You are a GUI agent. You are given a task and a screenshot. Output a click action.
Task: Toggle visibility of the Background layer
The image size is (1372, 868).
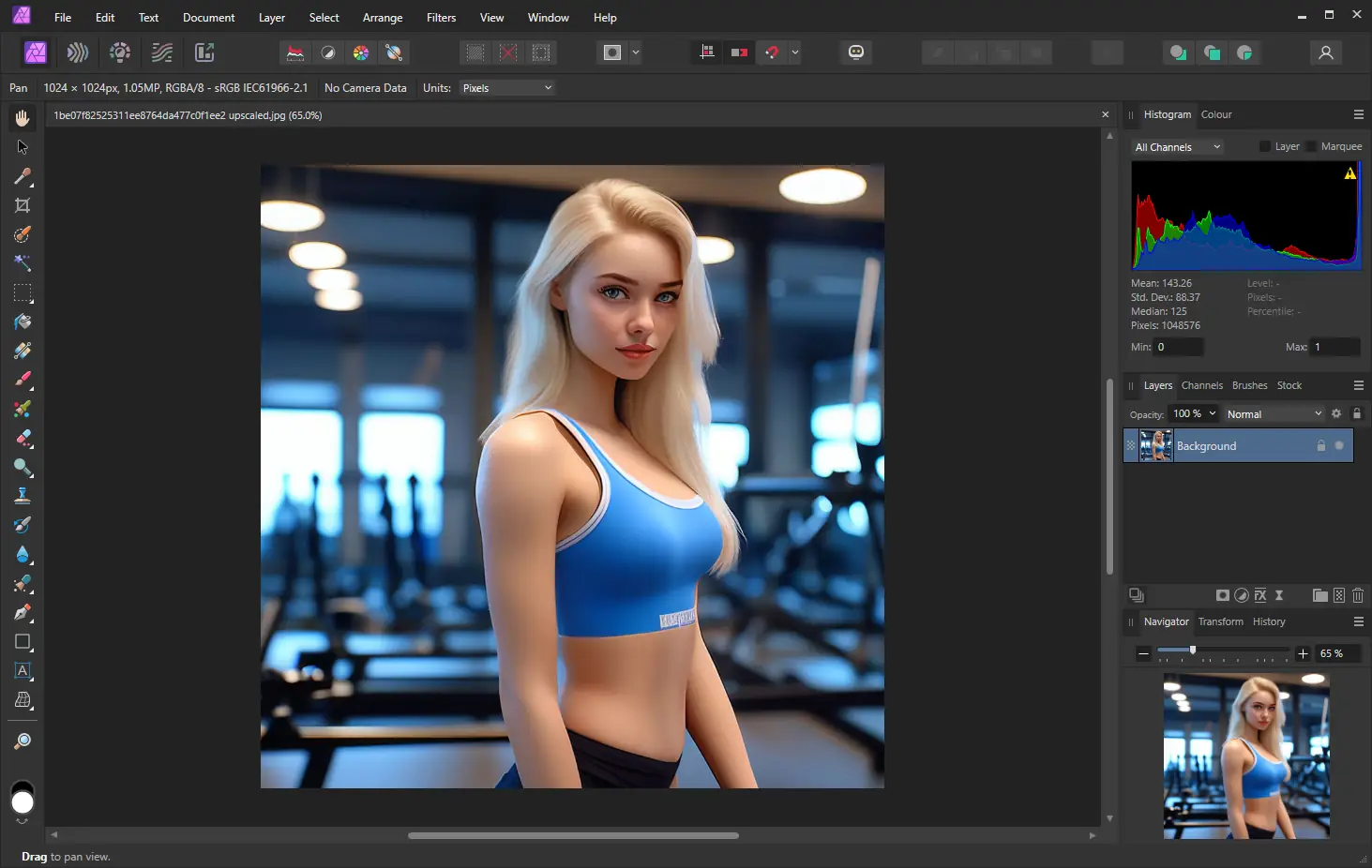pos(1339,446)
